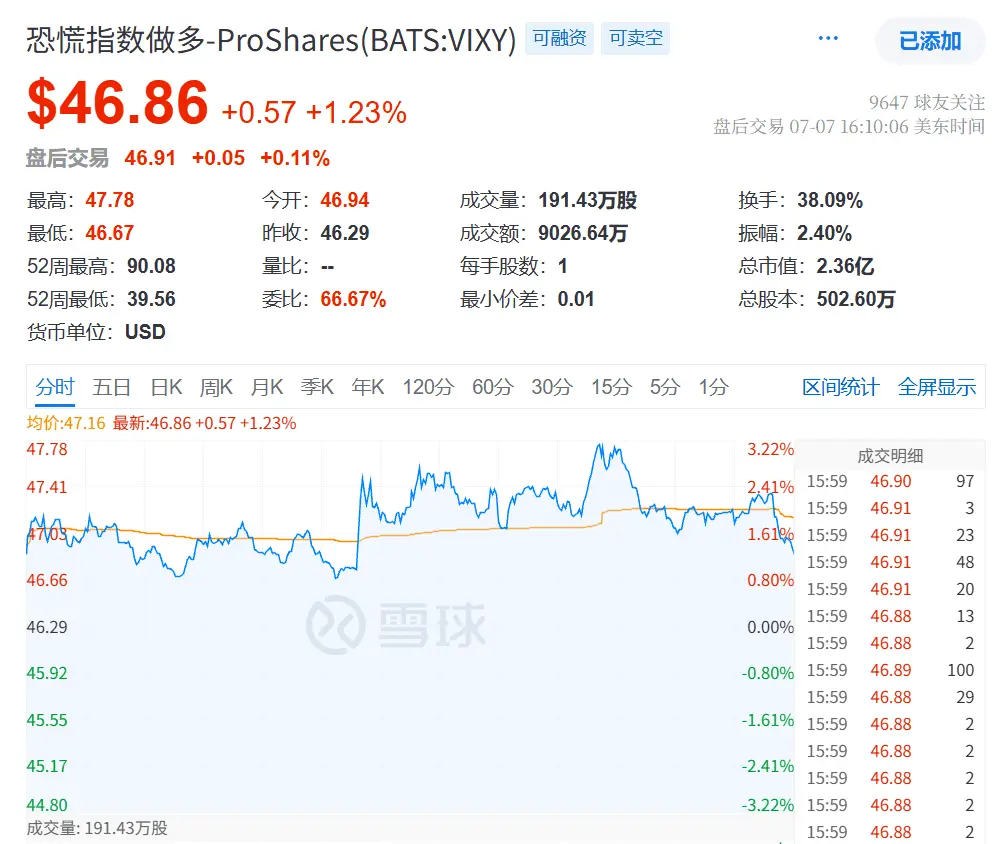The width and height of the screenshot is (1006, 844).
Task: Switch to the 120分 interval tab
Action: pos(429,387)
